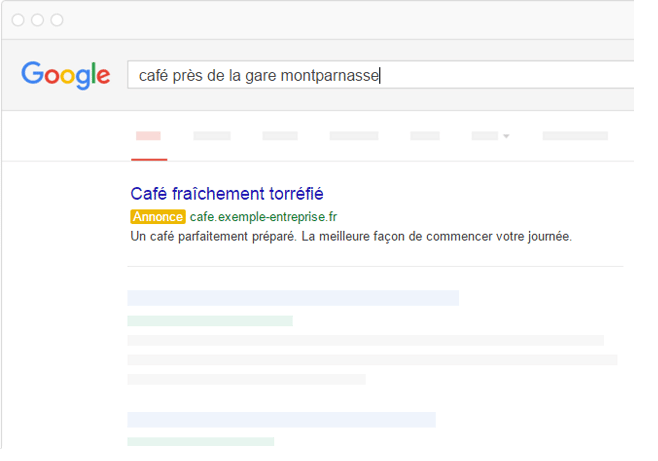The height and width of the screenshot is (461, 658).
Task: Click second green placeholder result URL
Action: (x=201, y=442)
